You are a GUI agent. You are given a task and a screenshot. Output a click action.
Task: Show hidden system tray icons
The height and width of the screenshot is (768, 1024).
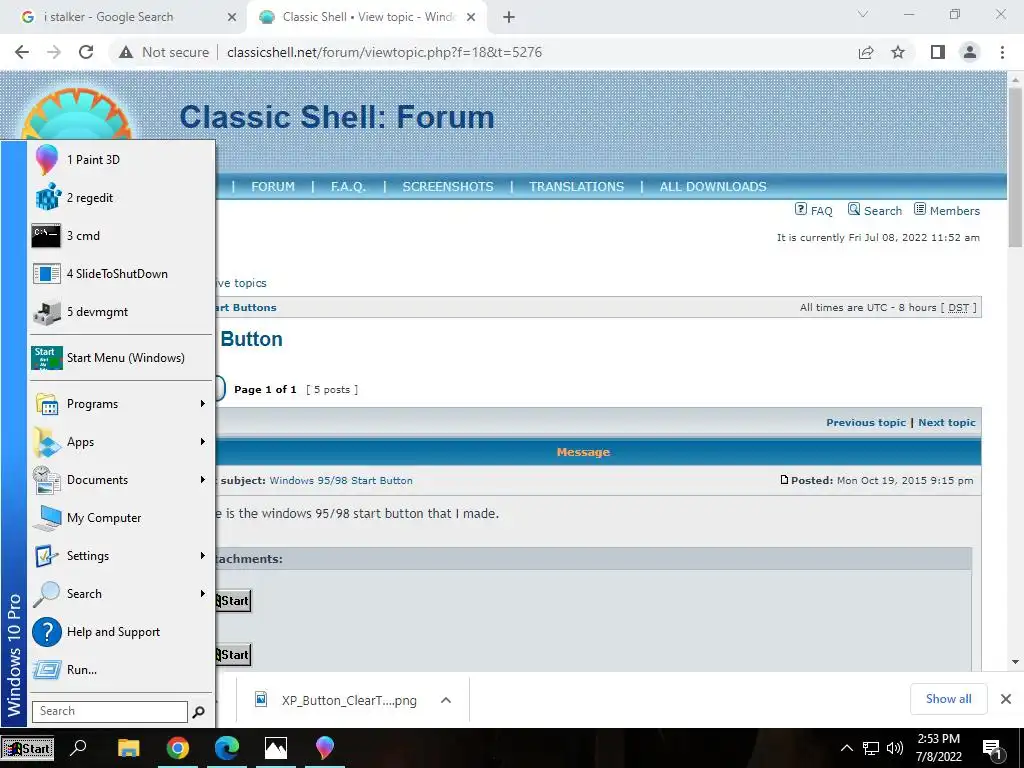846,748
